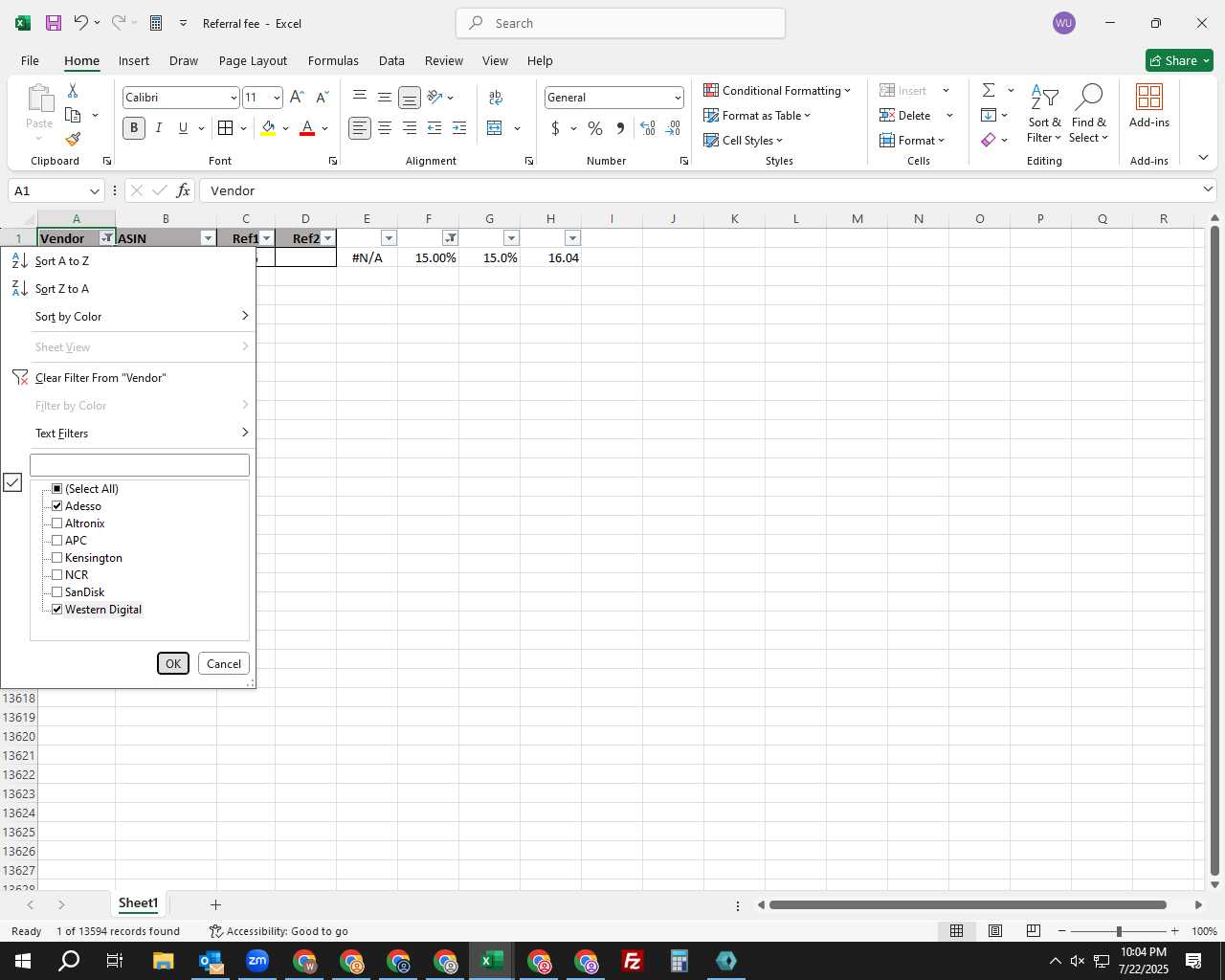1225x980 pixels.
Task: Choose Clear Filter From "Vendor"
Action: 128,377
